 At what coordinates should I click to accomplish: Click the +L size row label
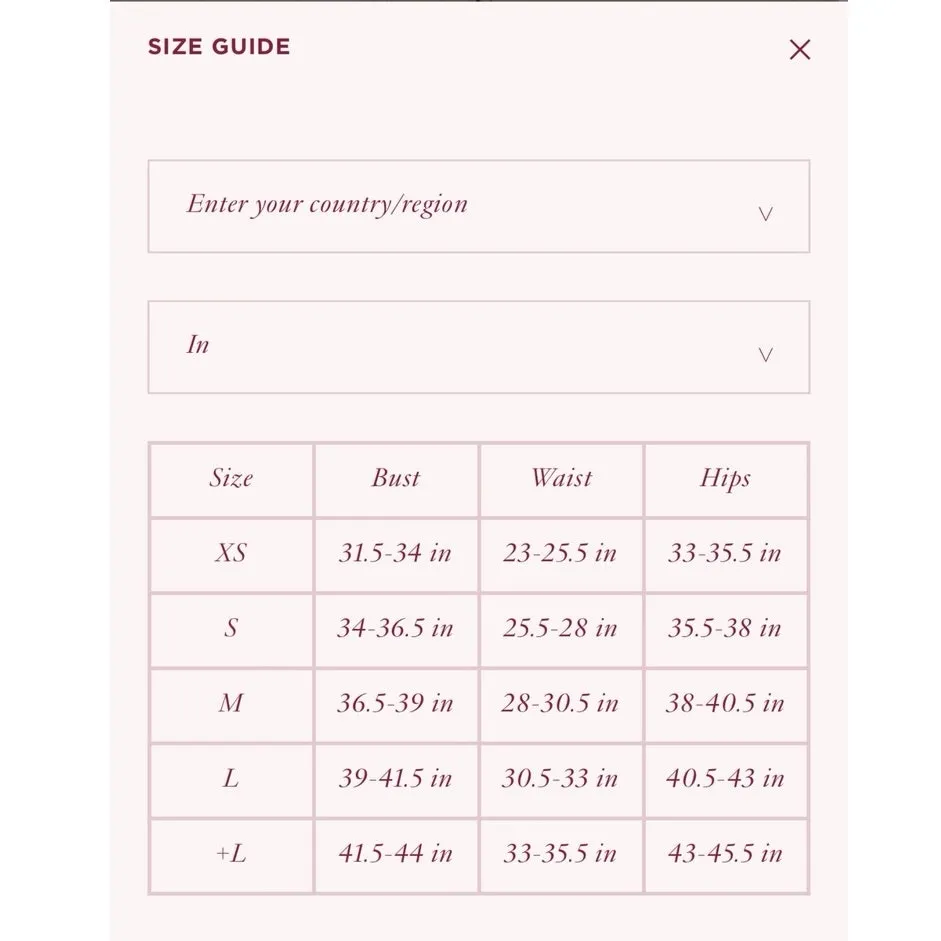(x=231, y=854)
